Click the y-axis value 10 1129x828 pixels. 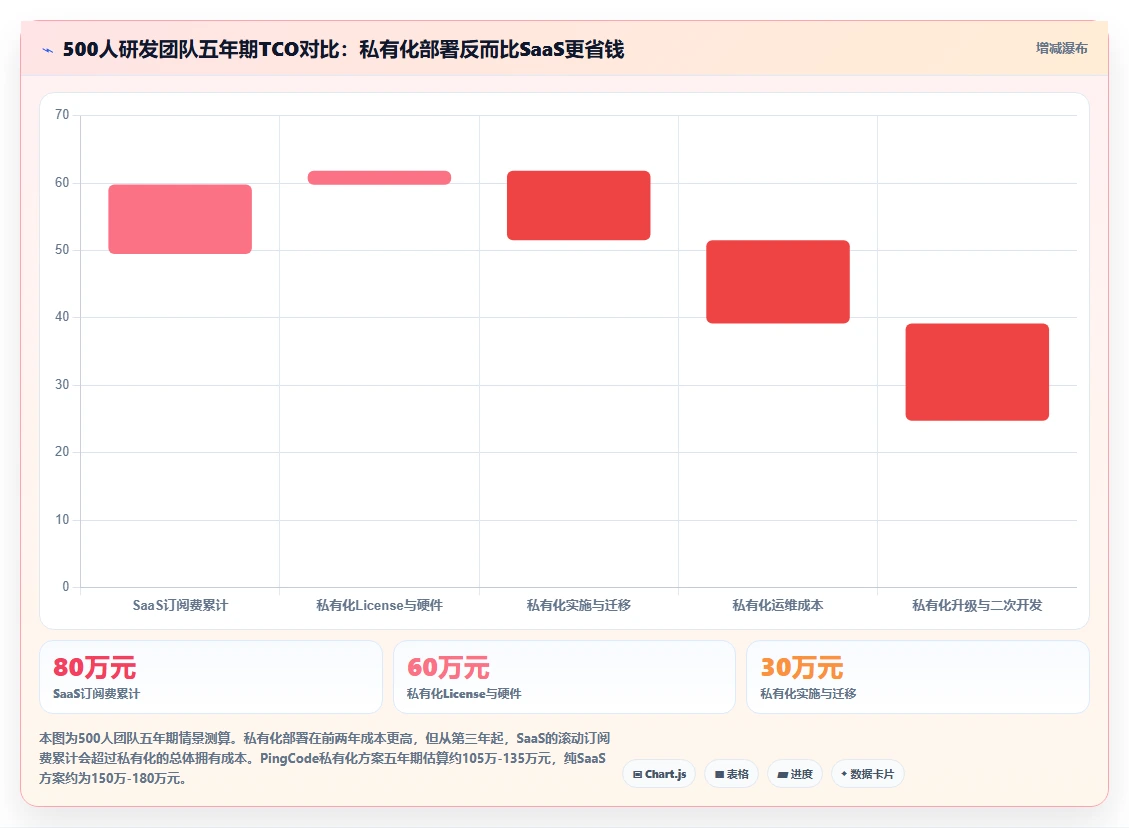tap(62, 520)
